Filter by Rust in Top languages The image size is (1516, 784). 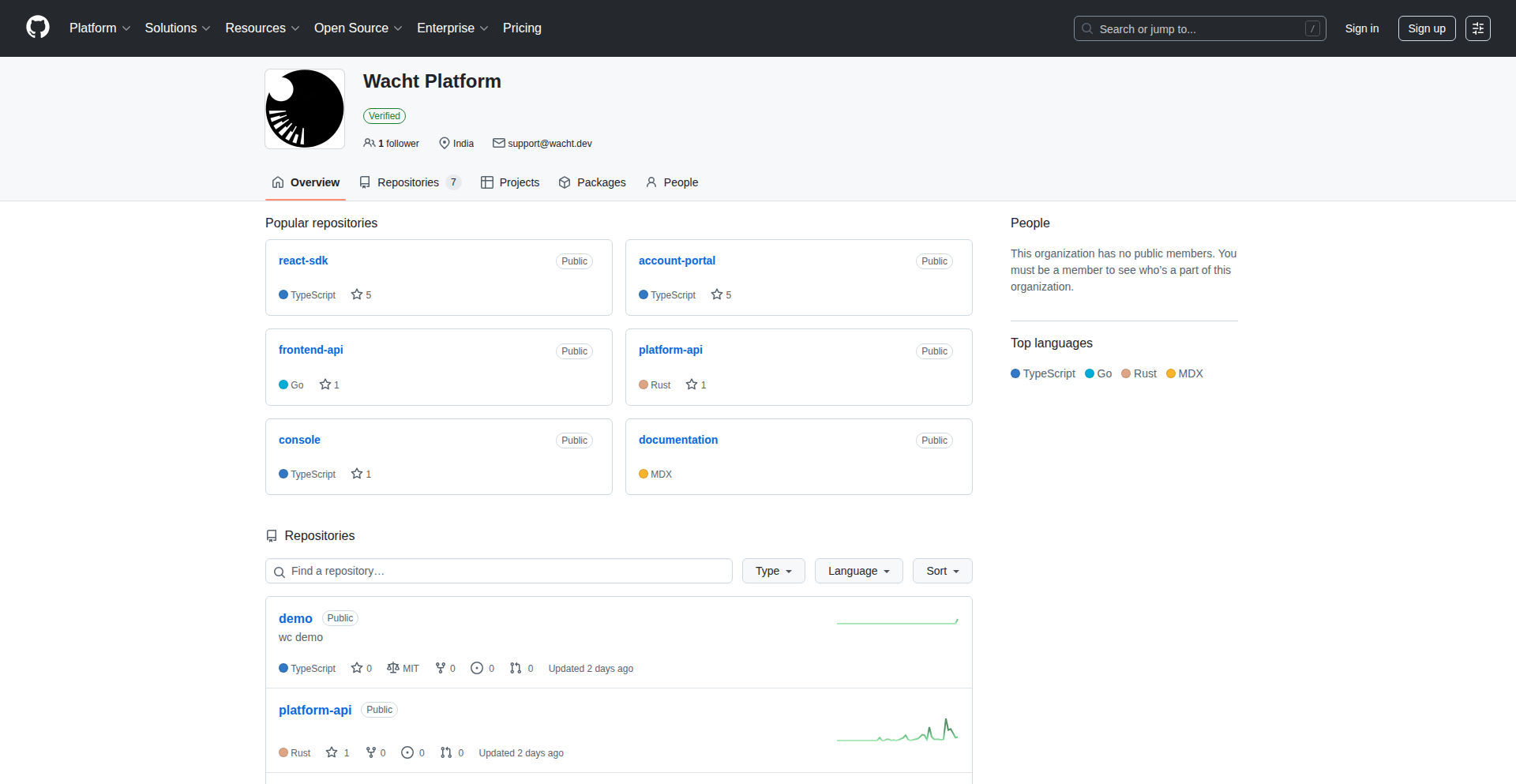[x=1139, y=373]
